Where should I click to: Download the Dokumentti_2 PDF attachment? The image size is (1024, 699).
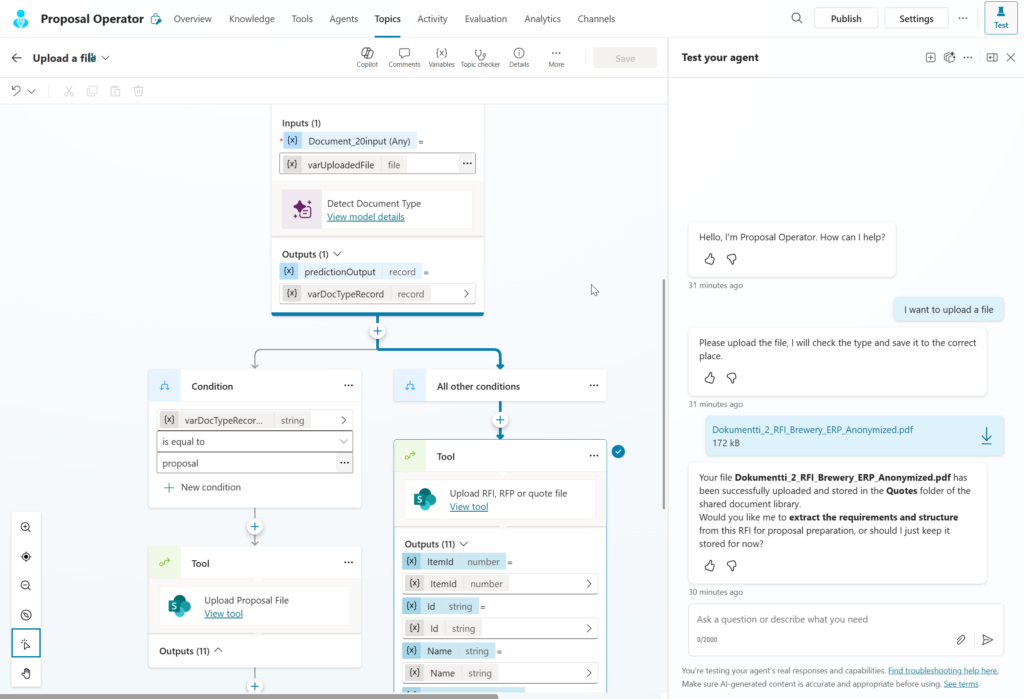(986, 436)
